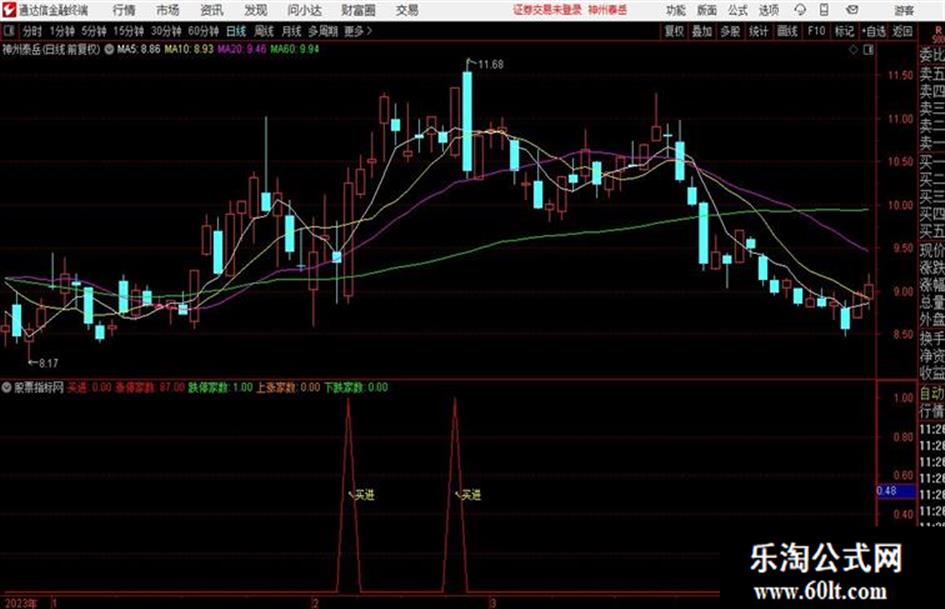Image resolution: width=945 pixels, height=609 pixels.
Task: Click the 2023年 label on time axis
Action: tap(20, 603)
